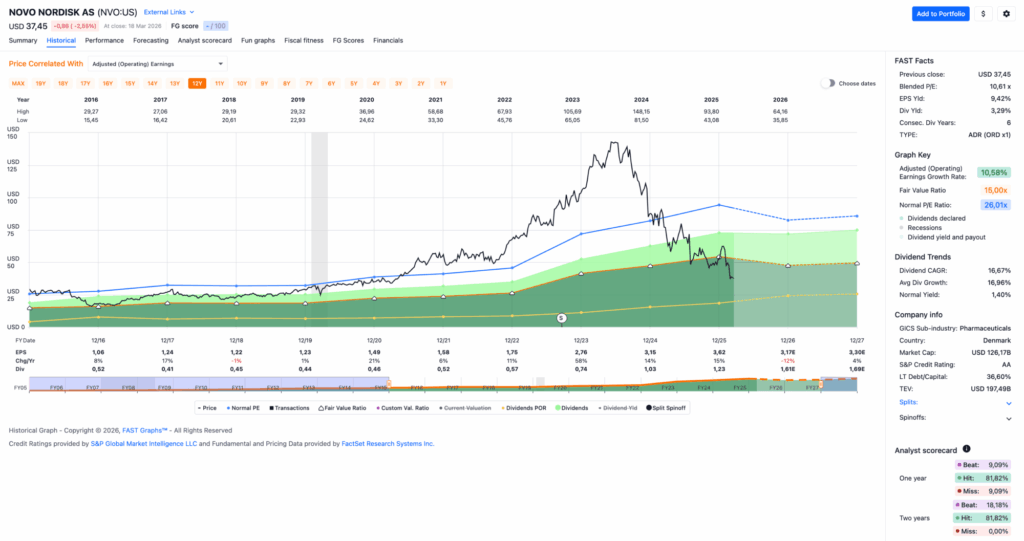
Task: Open the FAST Graphs copyright link
Action: 145,431
